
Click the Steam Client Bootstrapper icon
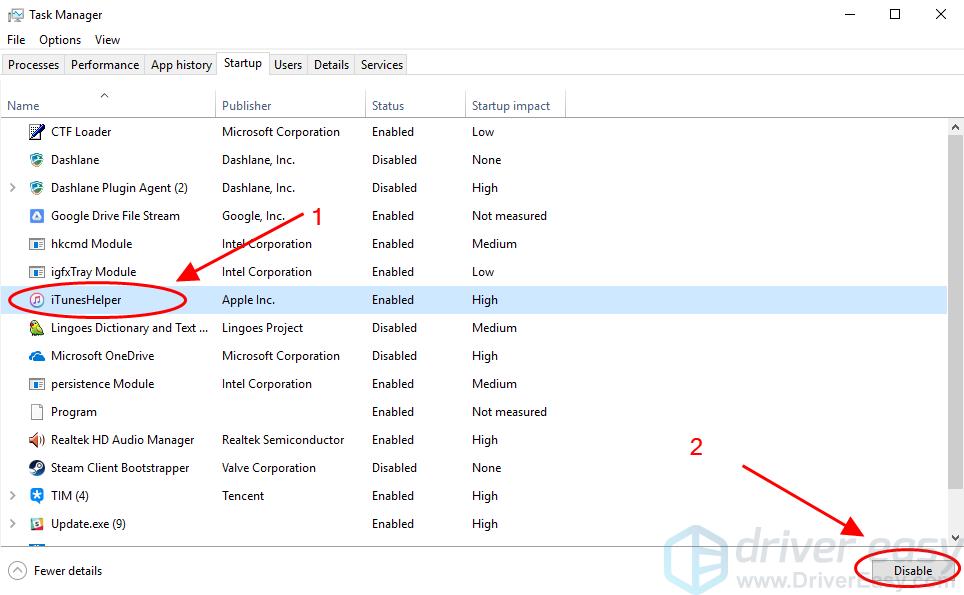click(37, 467)
